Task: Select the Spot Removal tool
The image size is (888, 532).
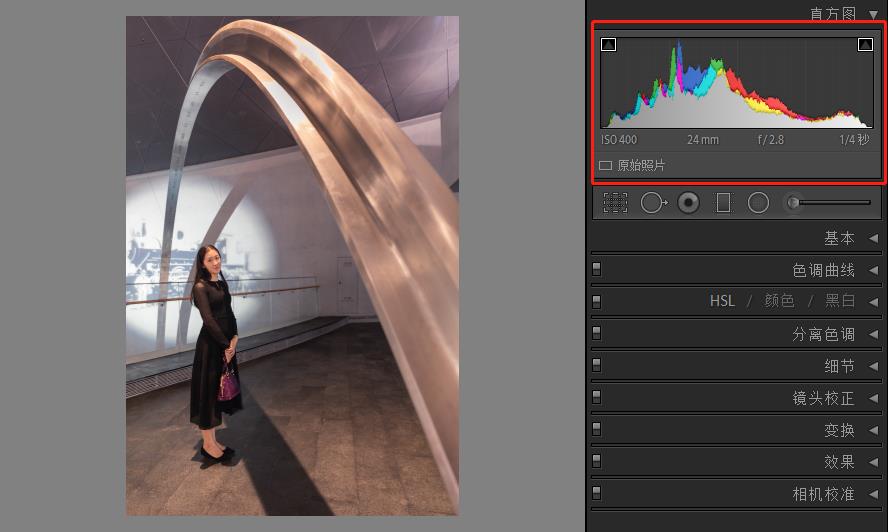Action: (x=653, y=203)
